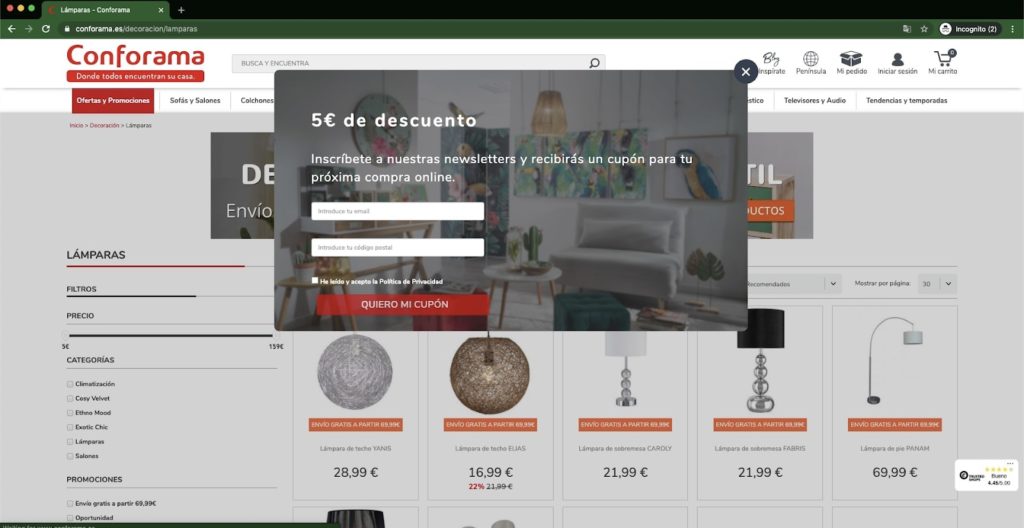
Task: Select Televisores y Audio menu item
Action: tap(814, 101)
